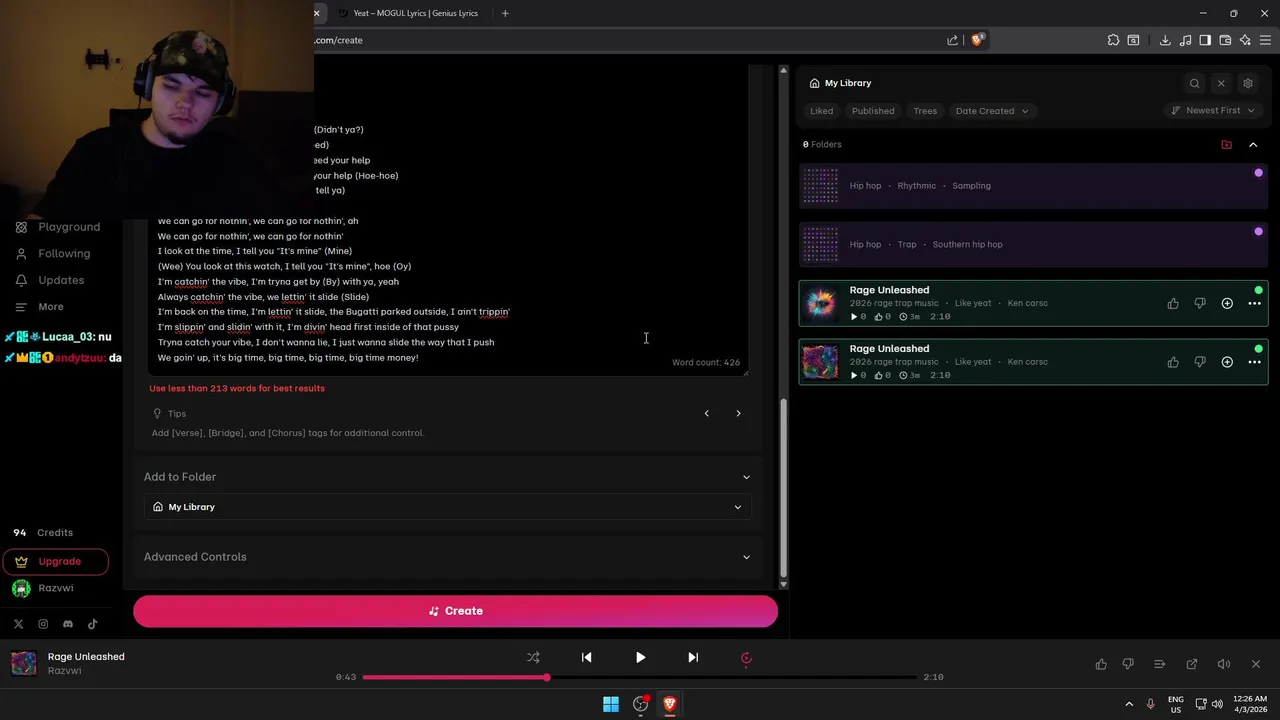
Task: Show the next tip
Action: 738,413
